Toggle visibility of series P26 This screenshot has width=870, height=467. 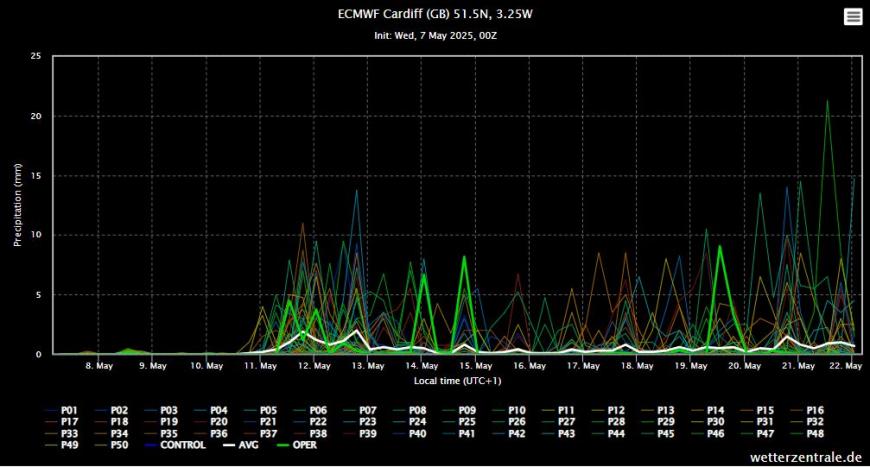coord(509,422)
